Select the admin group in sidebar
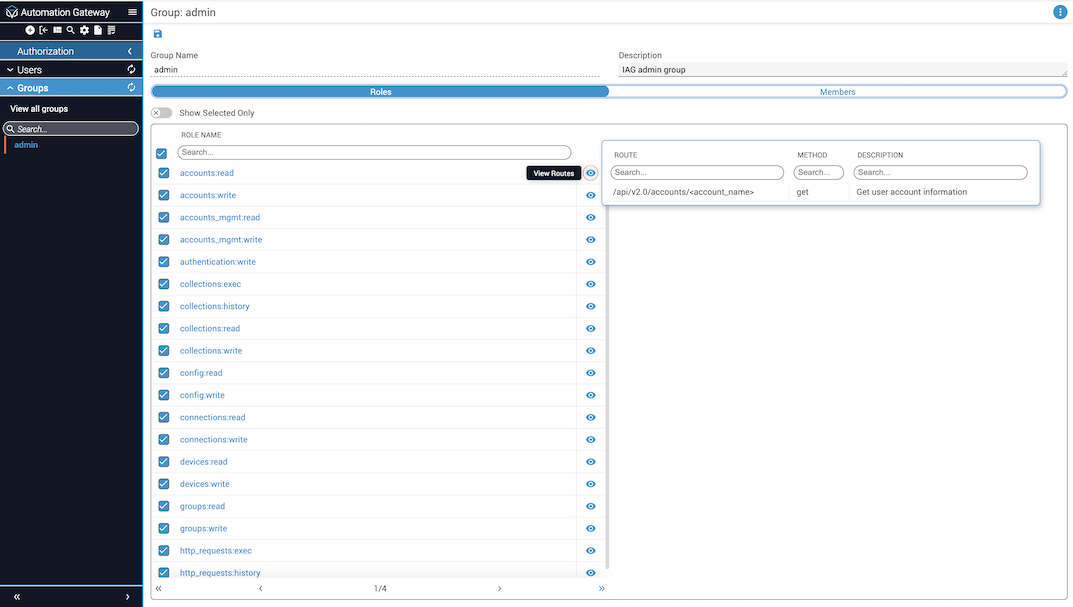The image size is (1073, 607). click(26, 145)
